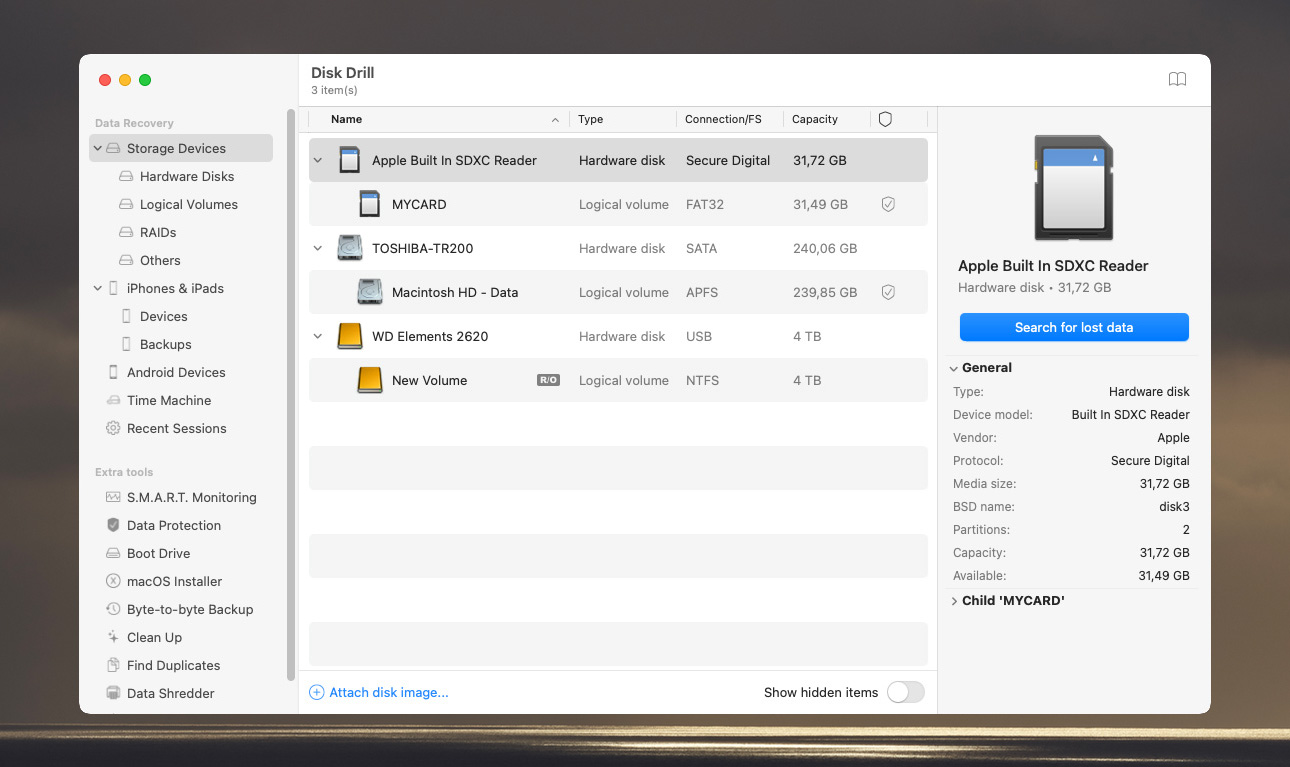Viewport: 1290px width, 767px height.
Task: Click the shield protection column header
Action: [x=885, y=119]
